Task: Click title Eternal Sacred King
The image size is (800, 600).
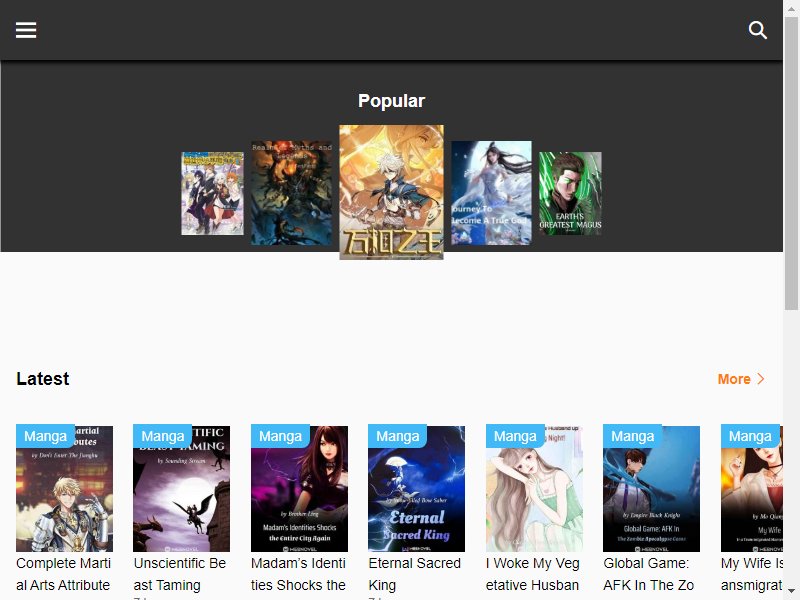Action: [414, 574]
